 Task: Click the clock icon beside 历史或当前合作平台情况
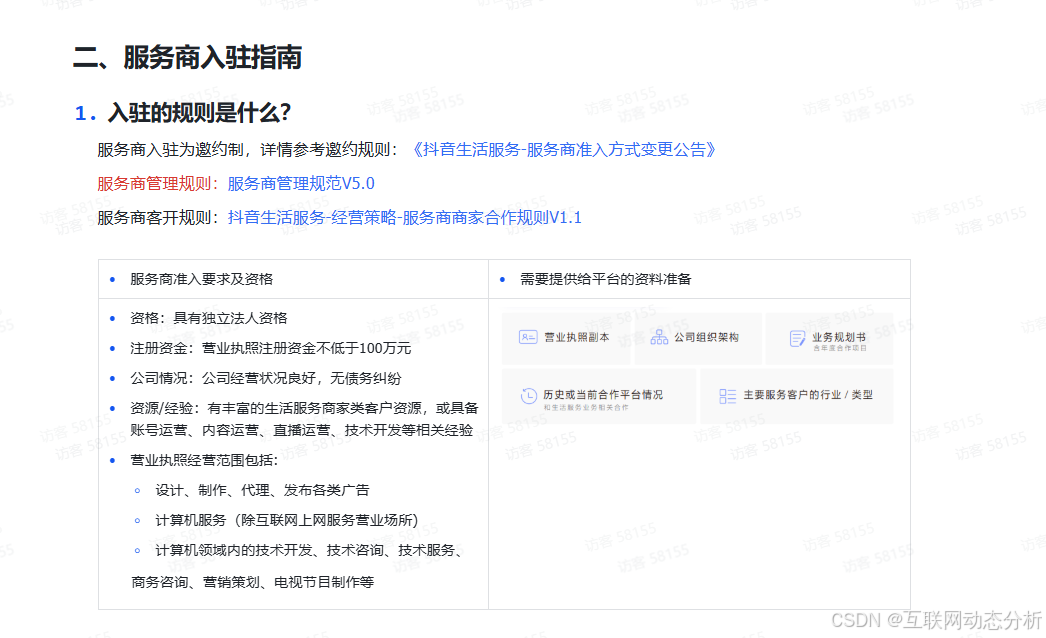528,396
